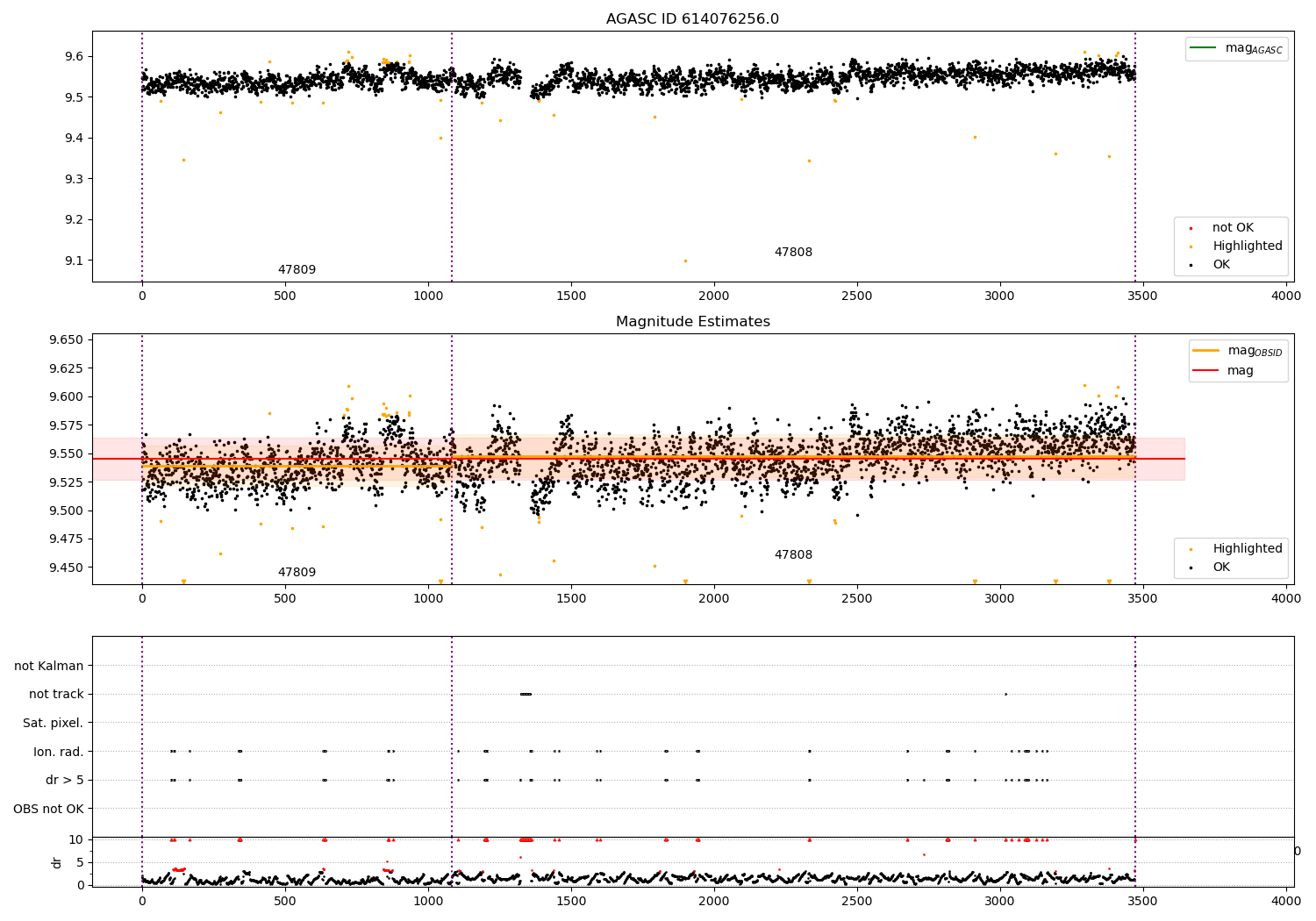Click the red 'mag' legend entry

tap(1241, 371)
